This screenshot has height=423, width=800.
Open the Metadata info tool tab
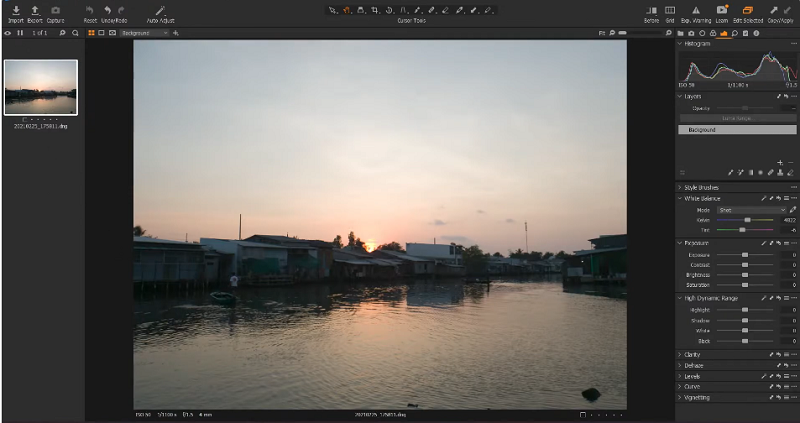point(756,33)
